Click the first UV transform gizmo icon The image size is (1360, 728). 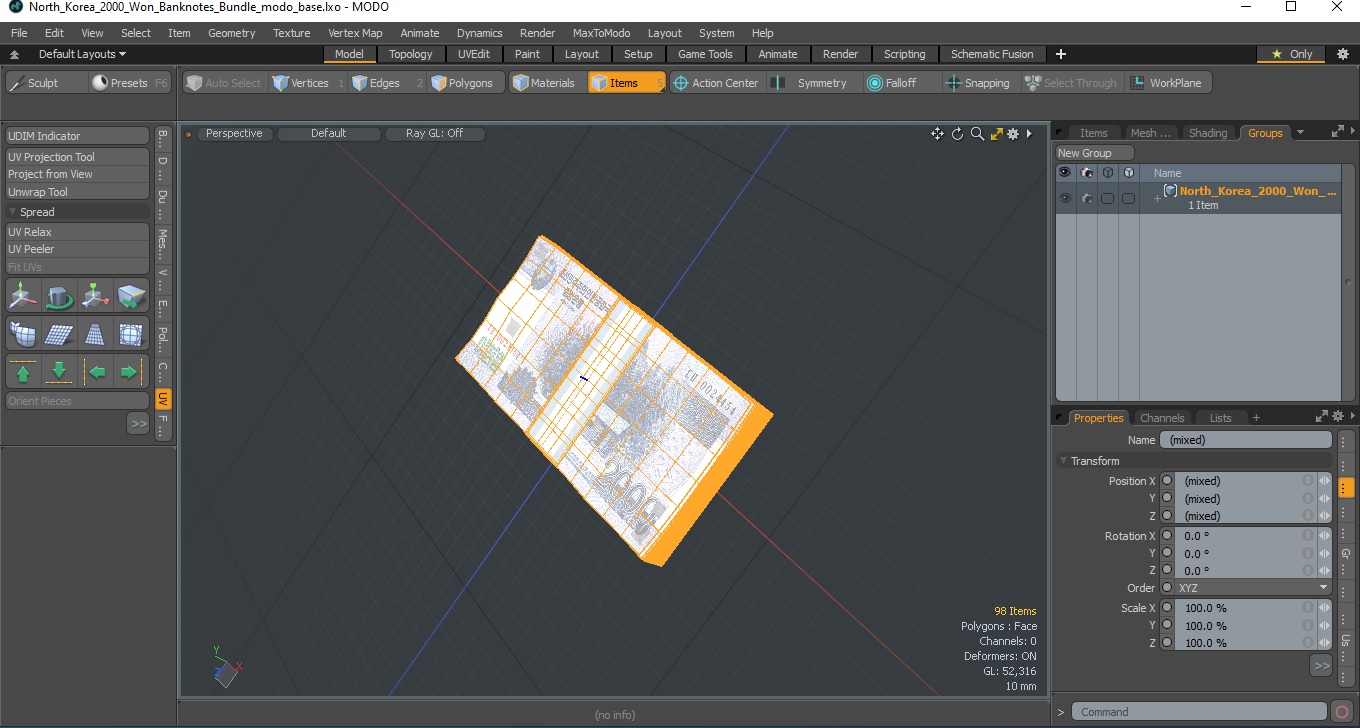23,297
